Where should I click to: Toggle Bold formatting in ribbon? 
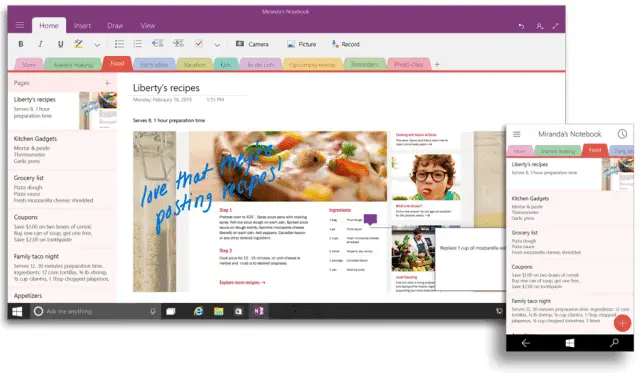point(21,44)
